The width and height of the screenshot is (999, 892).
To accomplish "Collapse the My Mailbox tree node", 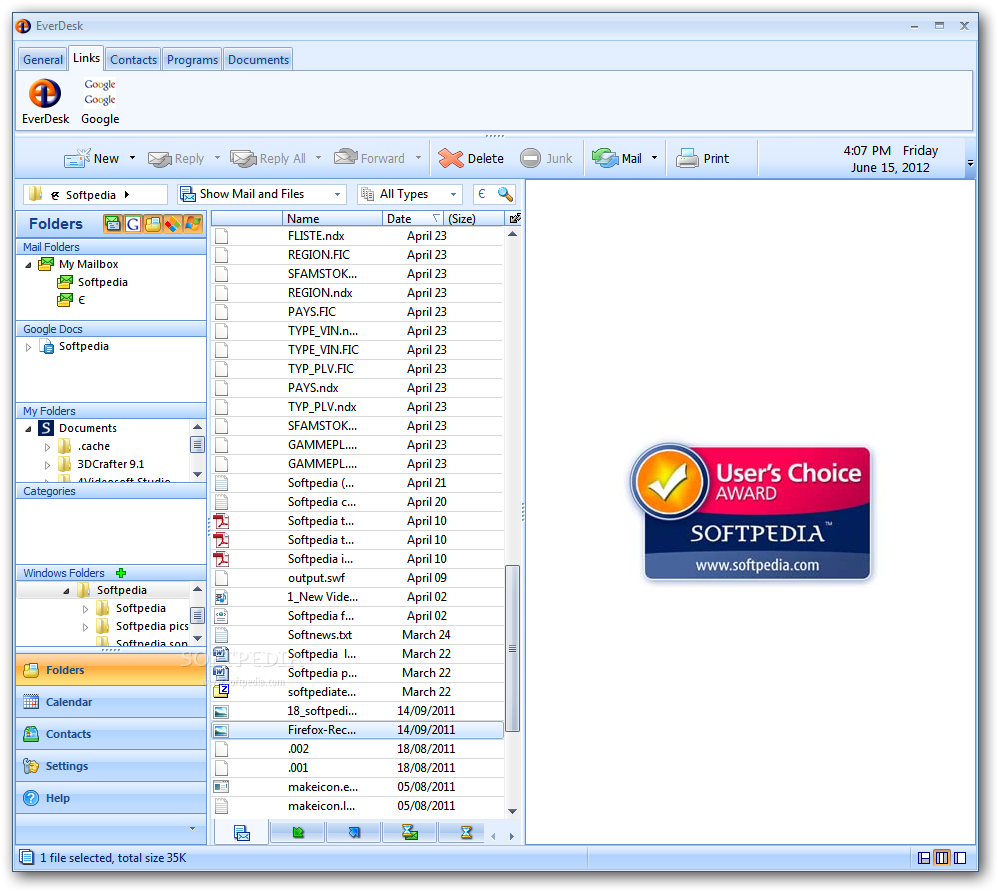I will pyautogui.click(x=28, y=264).
